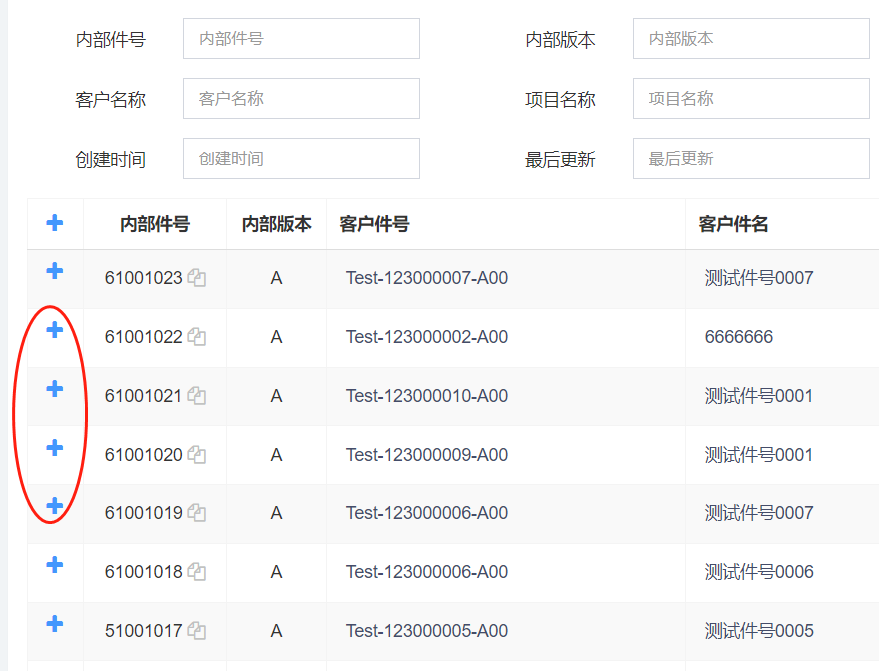Copy part number 51001017
Image resolution: width=879 pixels, height=671 pixels.
[x=197, y=631]
